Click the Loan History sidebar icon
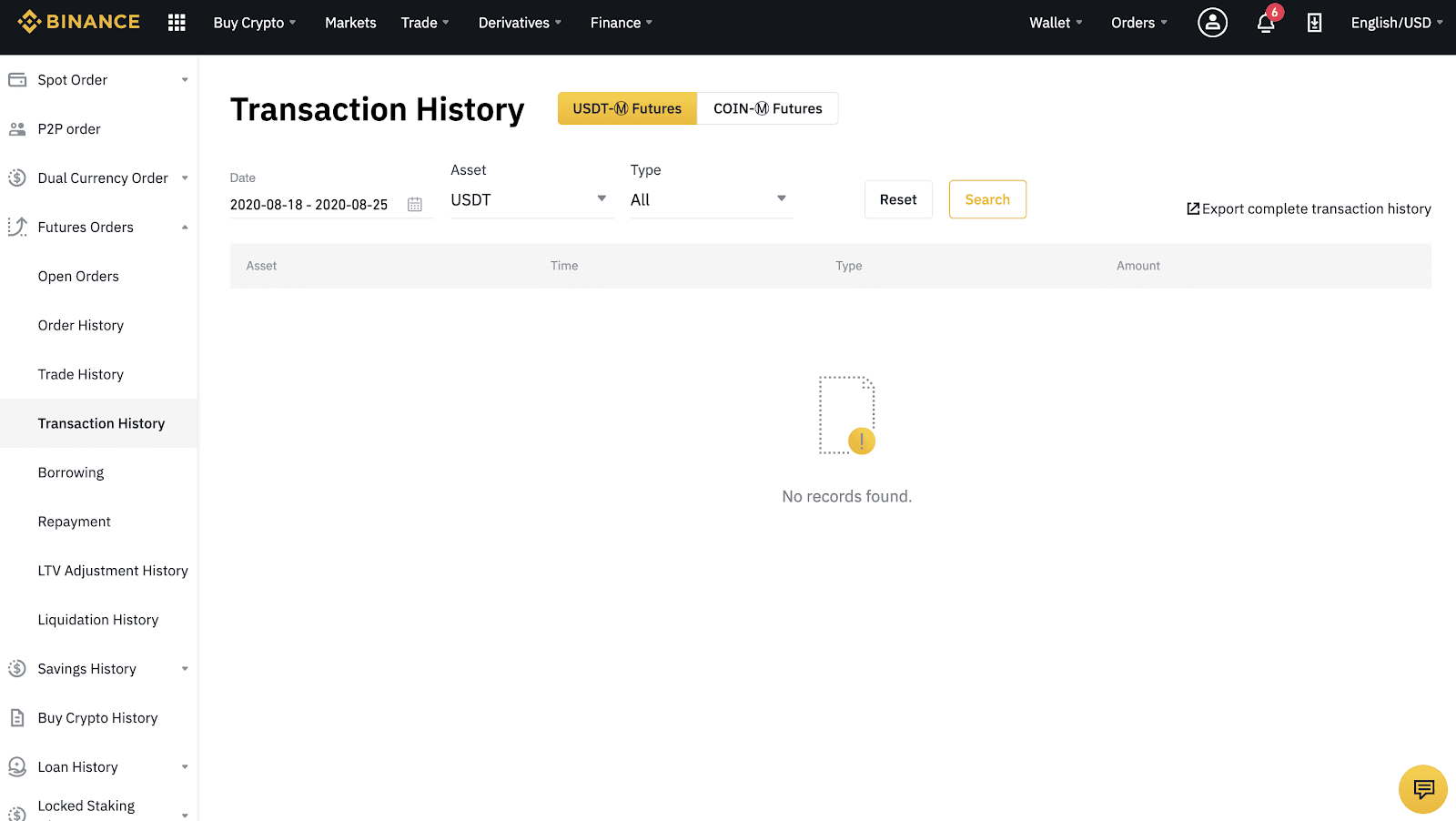Viewport: 1456px width, 821px height. 17,767
